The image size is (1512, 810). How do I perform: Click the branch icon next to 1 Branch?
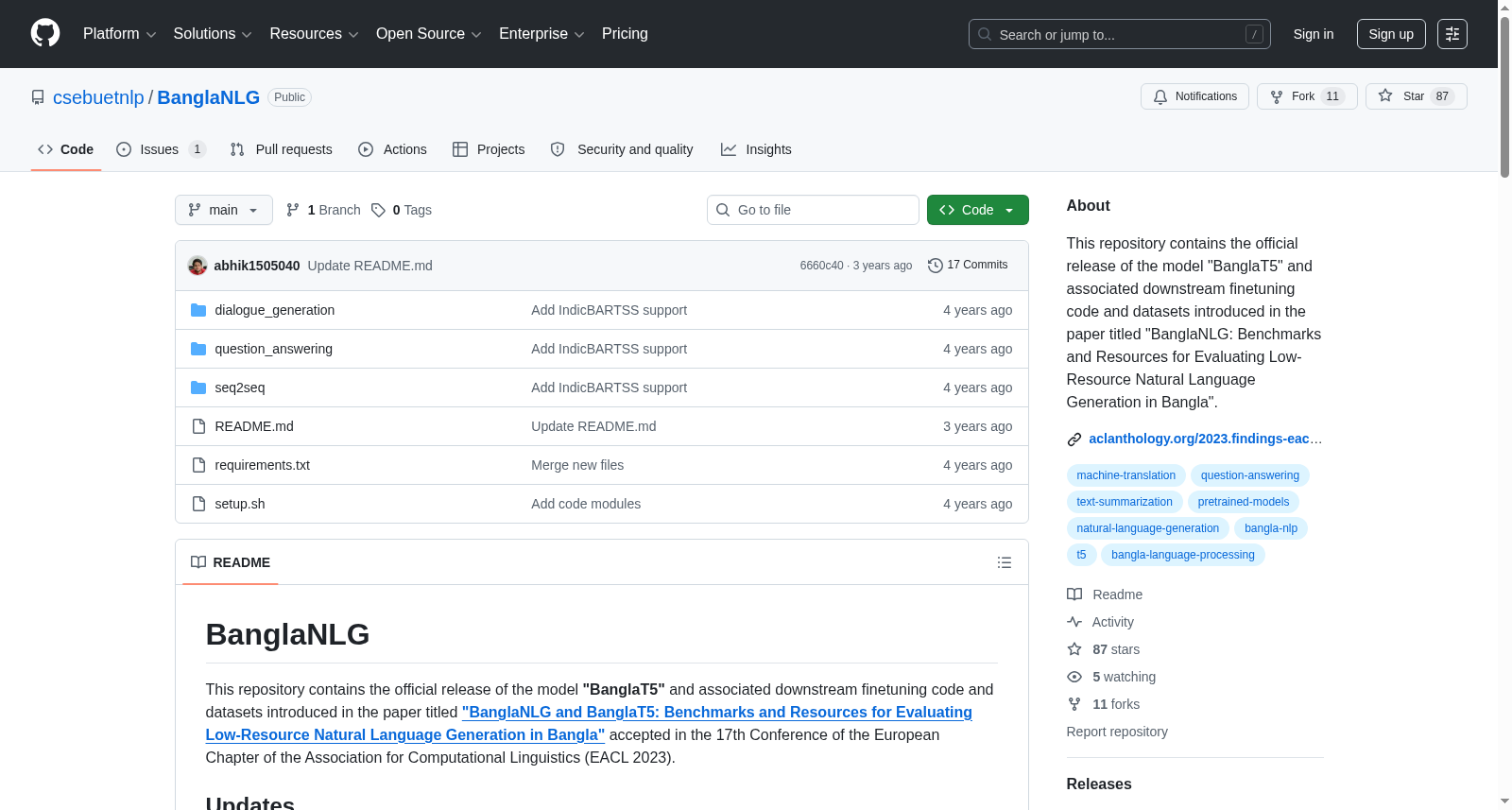(x=293, y=210)
